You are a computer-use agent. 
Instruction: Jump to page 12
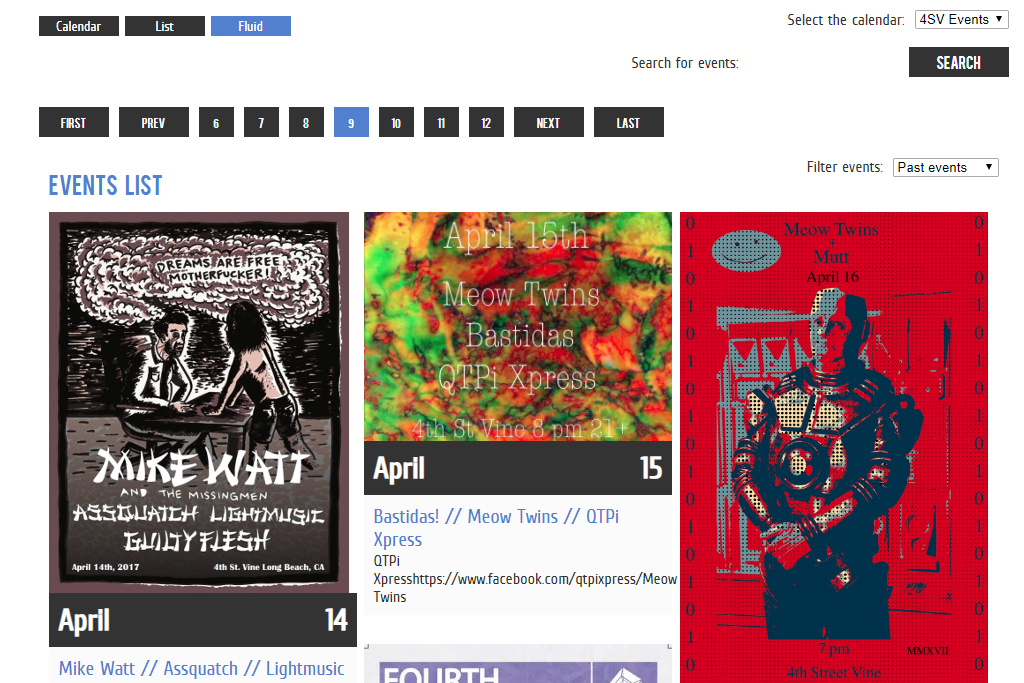point(487,122)
